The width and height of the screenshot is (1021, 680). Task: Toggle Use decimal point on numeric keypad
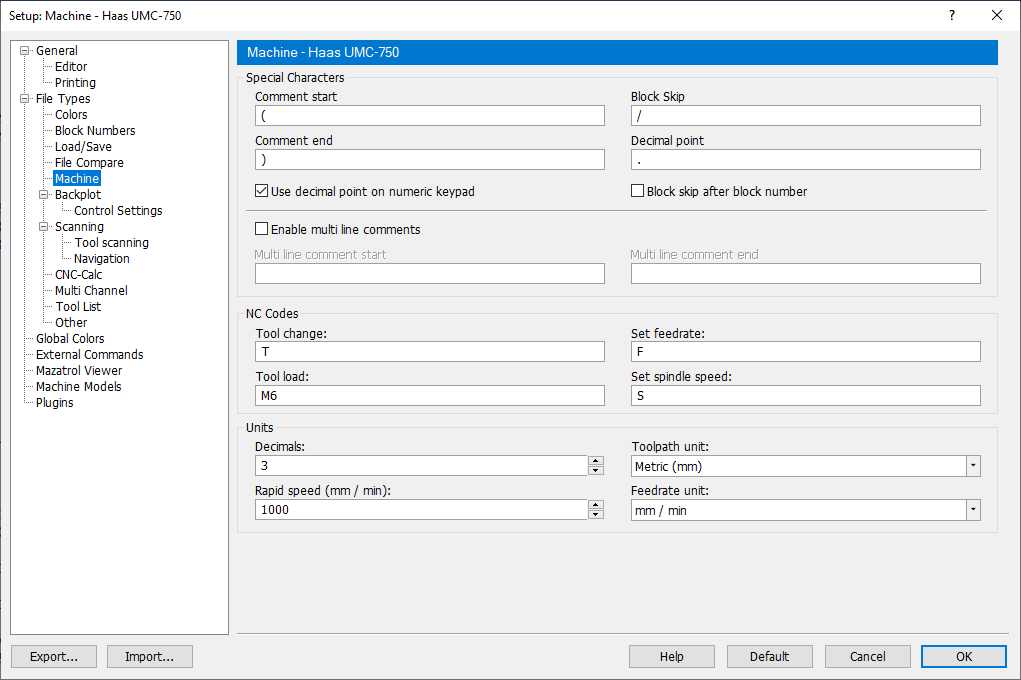262,191
